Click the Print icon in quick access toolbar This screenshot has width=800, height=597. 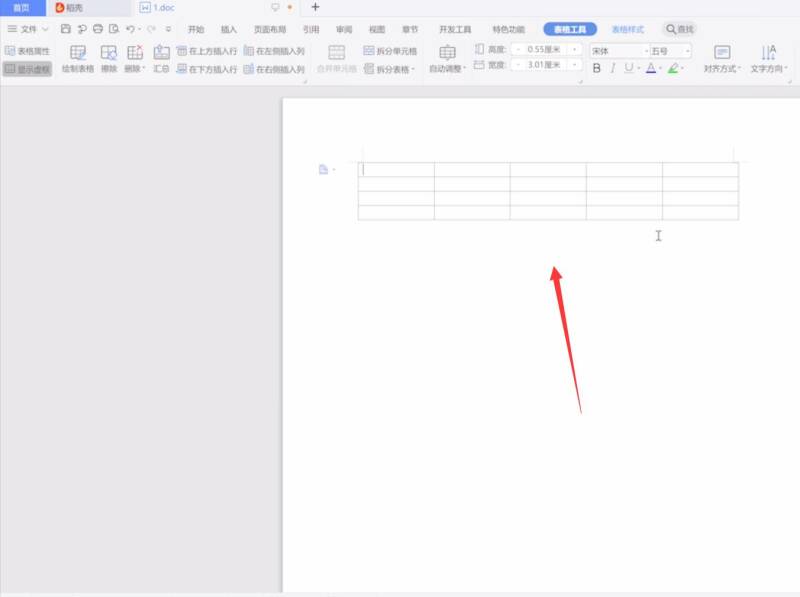[x=98, y=29]
